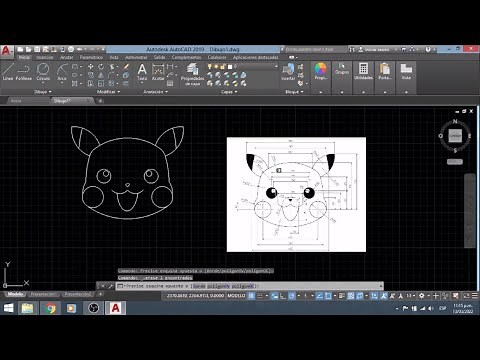Open File Explorer from the taskbar
Viewport: 480px width, 360px height.
[28, 308]
